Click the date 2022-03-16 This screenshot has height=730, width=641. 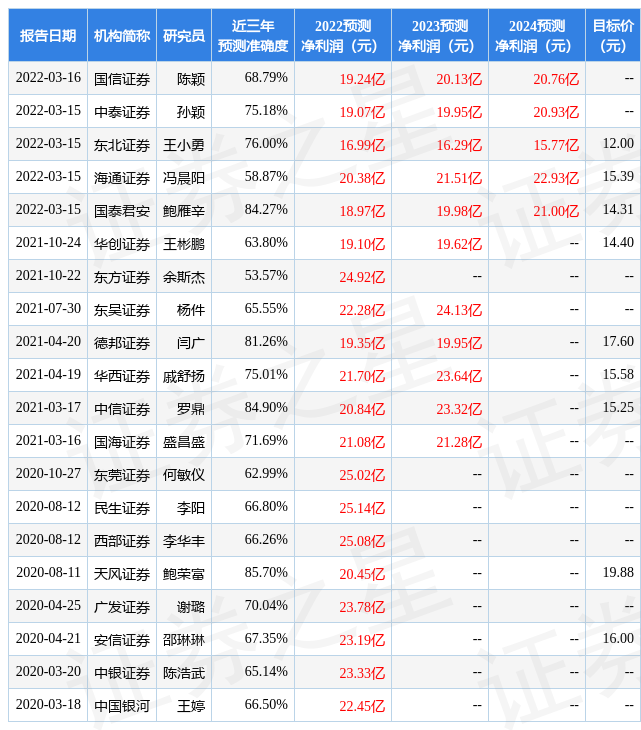pyautogui.click(x=48, y=77)
